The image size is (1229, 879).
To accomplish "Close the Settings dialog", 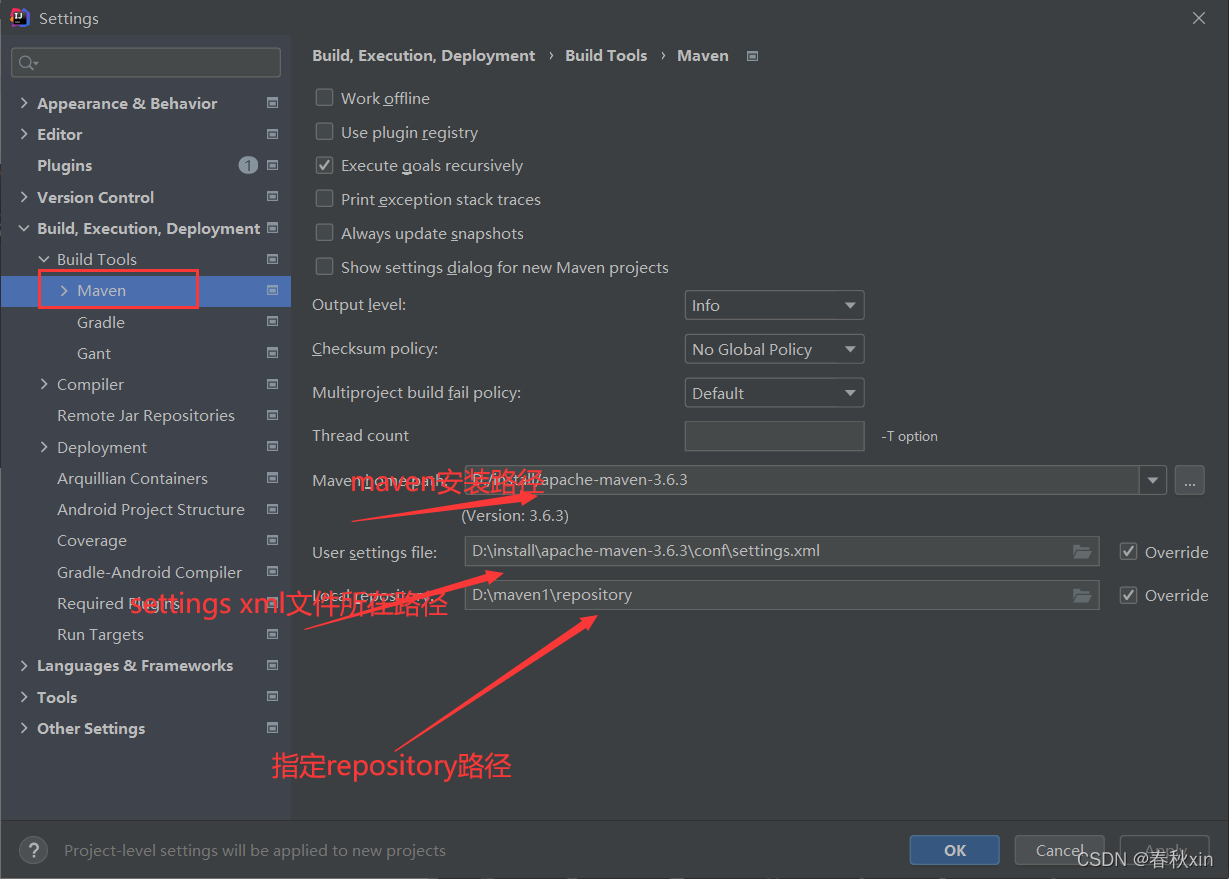I will click(x=1199, y=17).
